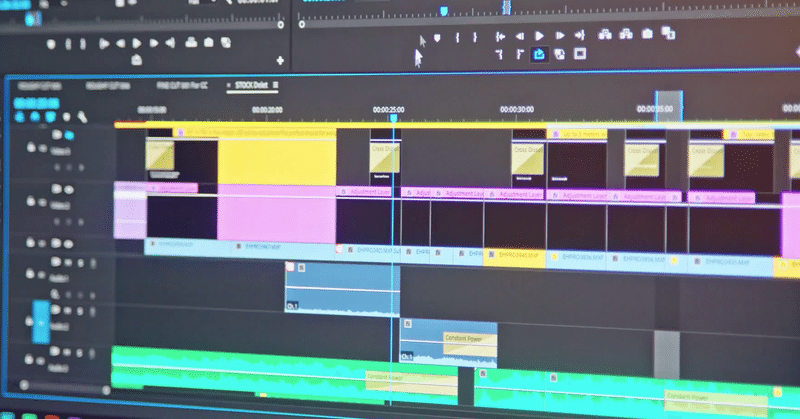Image resolution: width=800 pixels, height=419 pixels.
Task: Open Comparison View in the Program monitor
Action: [x=668, y=34]
